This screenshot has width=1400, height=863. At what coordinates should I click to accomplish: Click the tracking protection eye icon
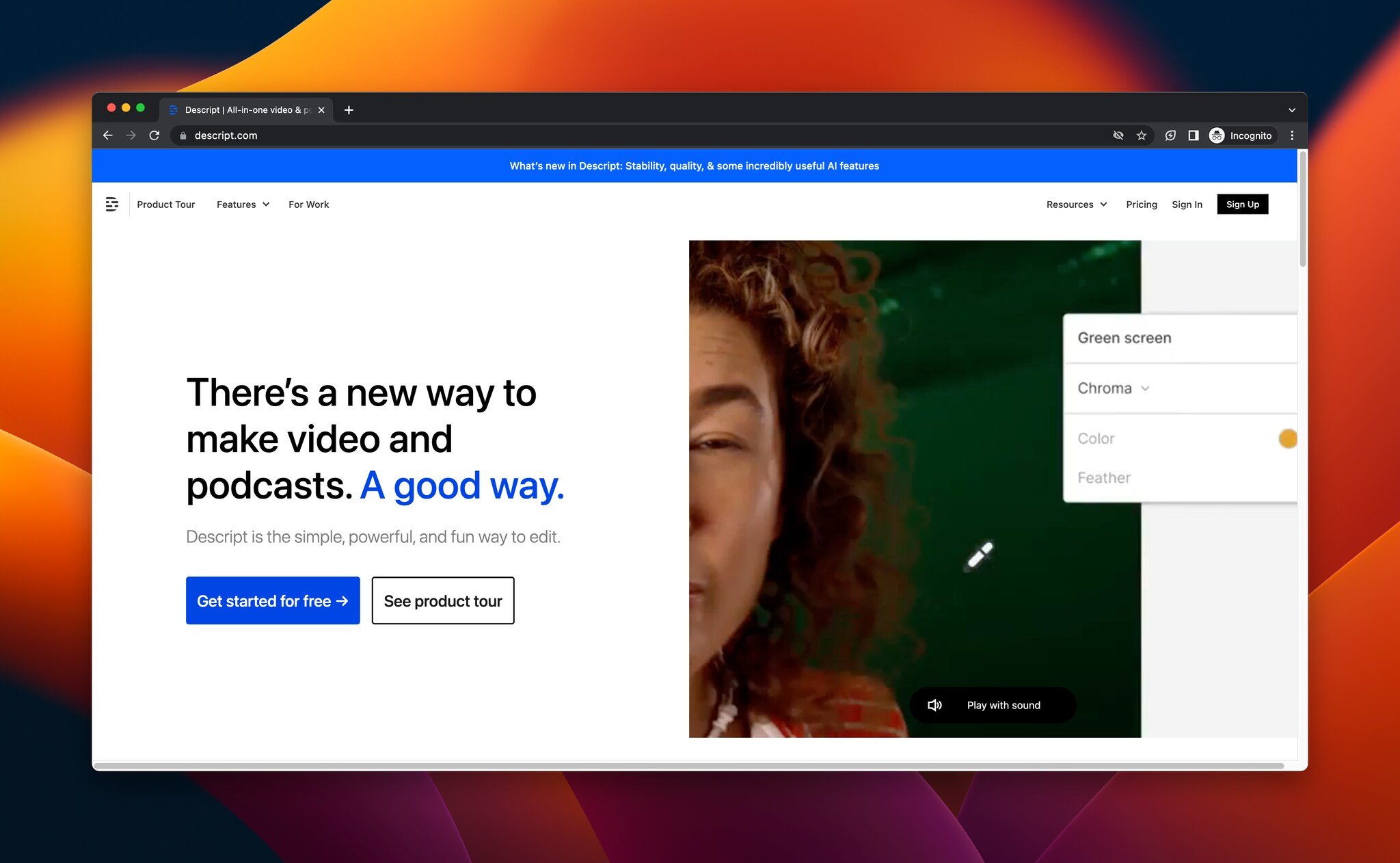click(1118, 135)
